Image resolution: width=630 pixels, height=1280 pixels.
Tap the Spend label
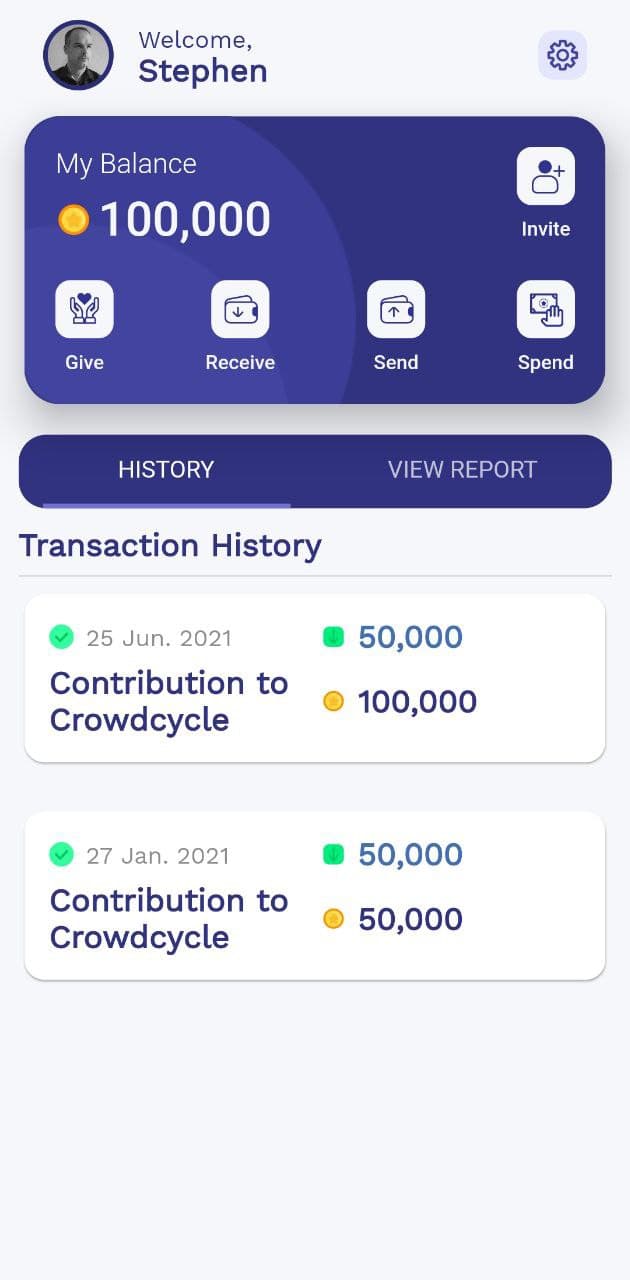[x=546, y=363]
